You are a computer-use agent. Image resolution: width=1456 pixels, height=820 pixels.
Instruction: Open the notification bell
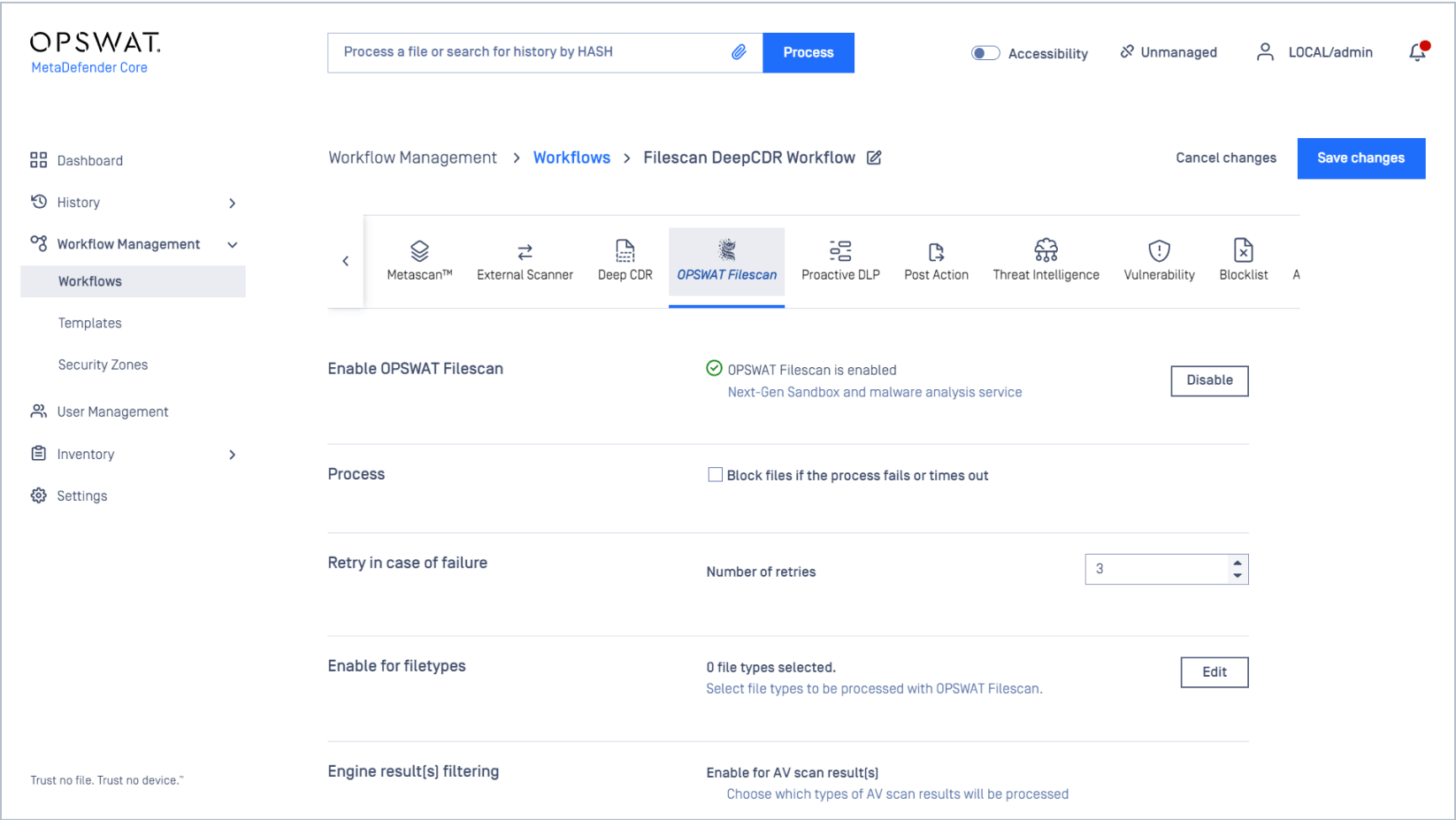(1418, 52)
